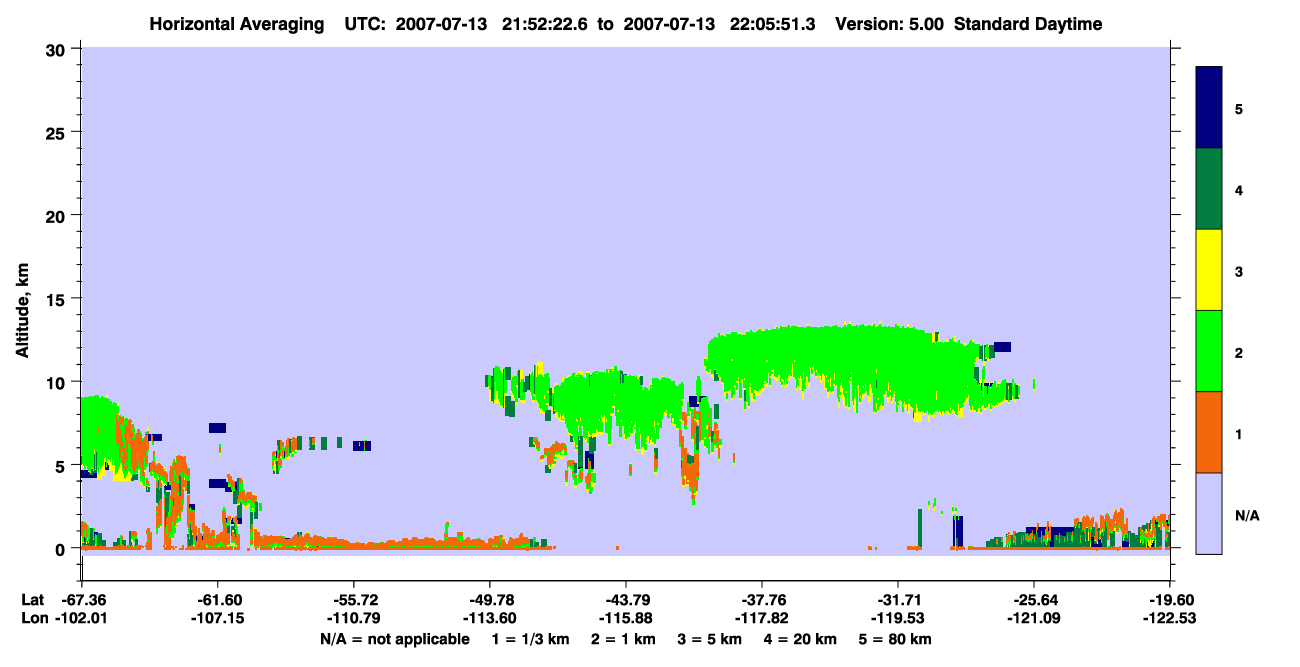
Task: Click the dark green level 4 color swatch
Action: [1209, 189]
